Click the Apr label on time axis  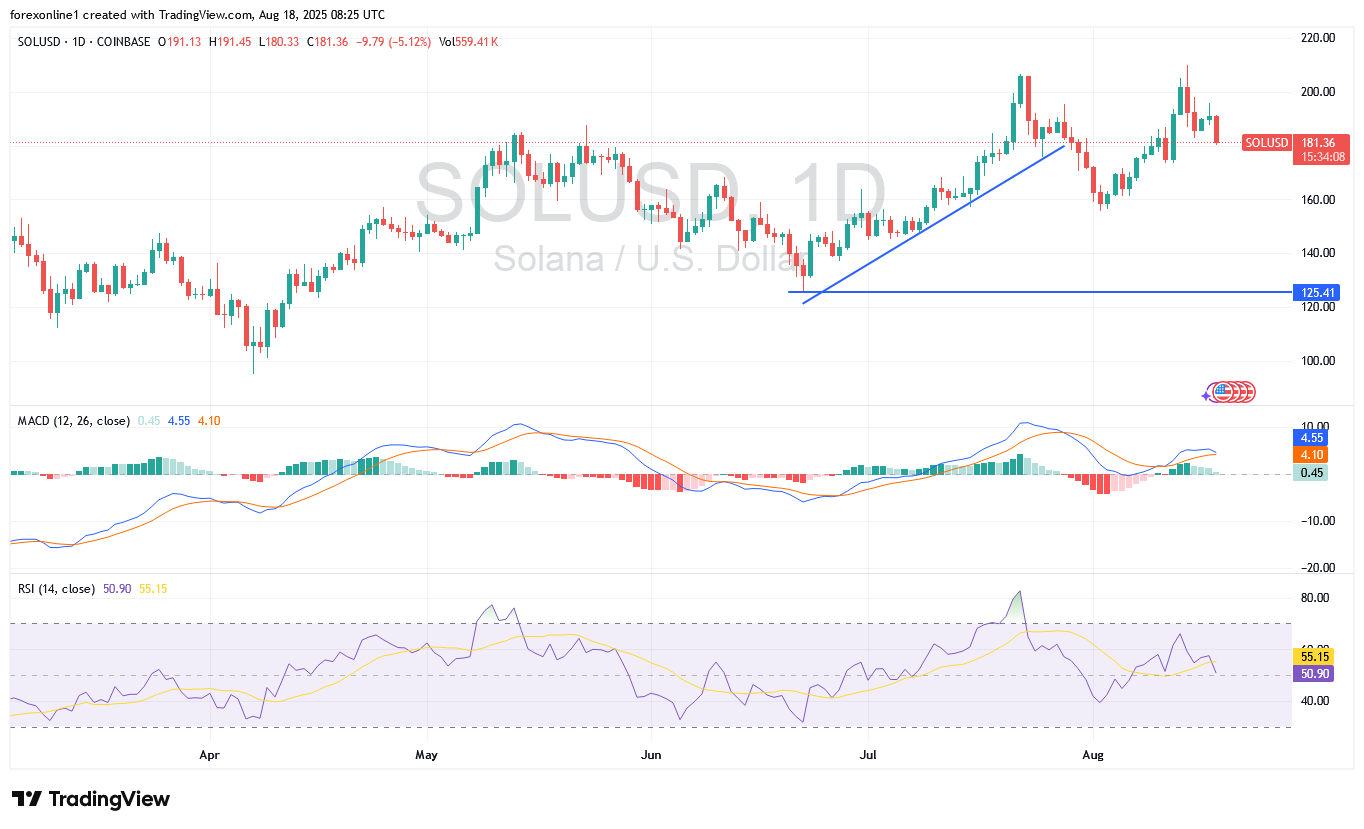tap(209, 755)
